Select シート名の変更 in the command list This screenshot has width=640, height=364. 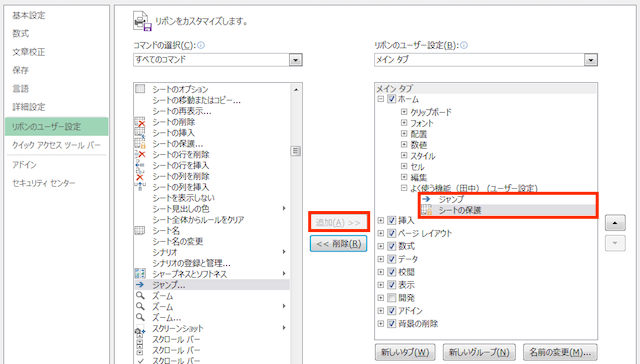click(x=178, y=241)
